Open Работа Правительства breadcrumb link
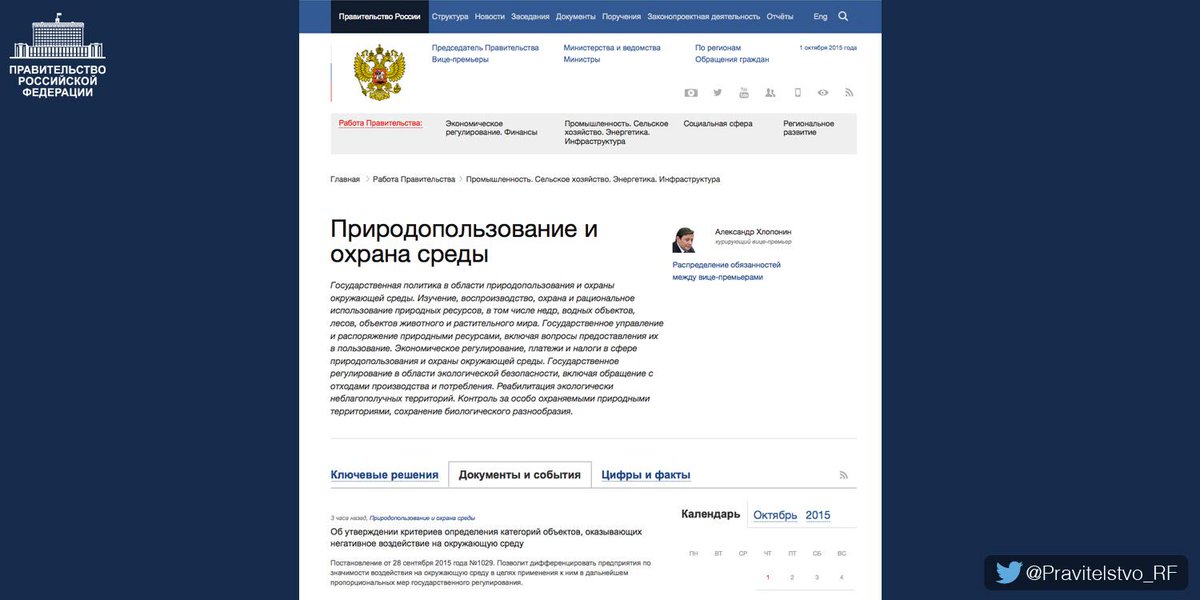 (414, 179)
